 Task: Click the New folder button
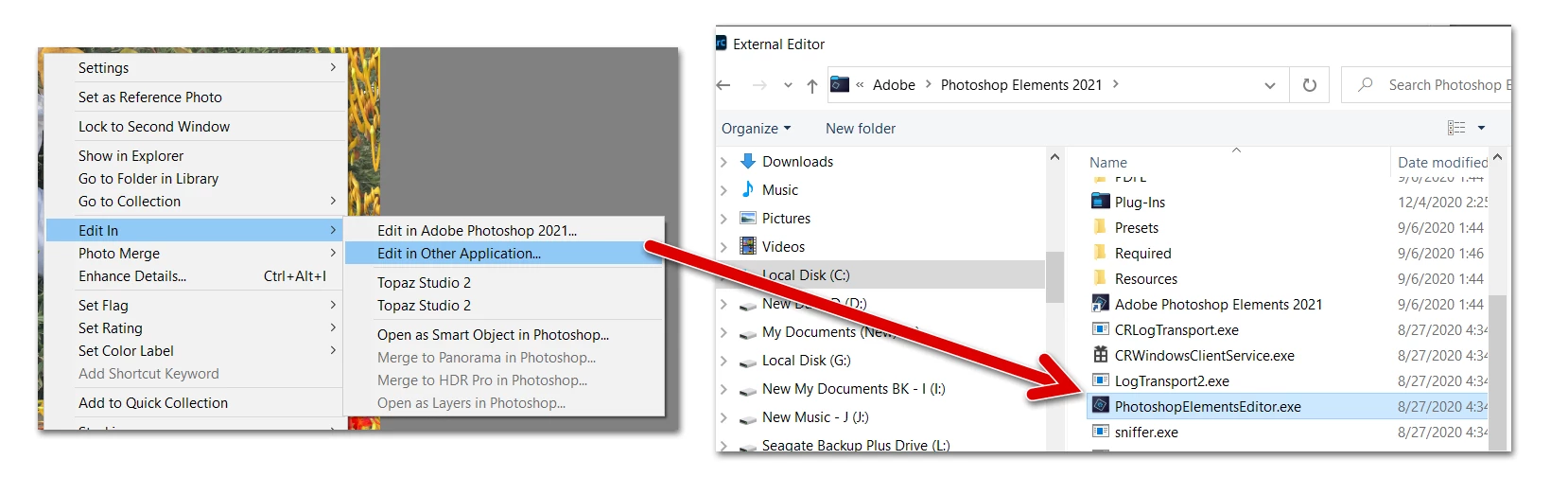point(861,129)
